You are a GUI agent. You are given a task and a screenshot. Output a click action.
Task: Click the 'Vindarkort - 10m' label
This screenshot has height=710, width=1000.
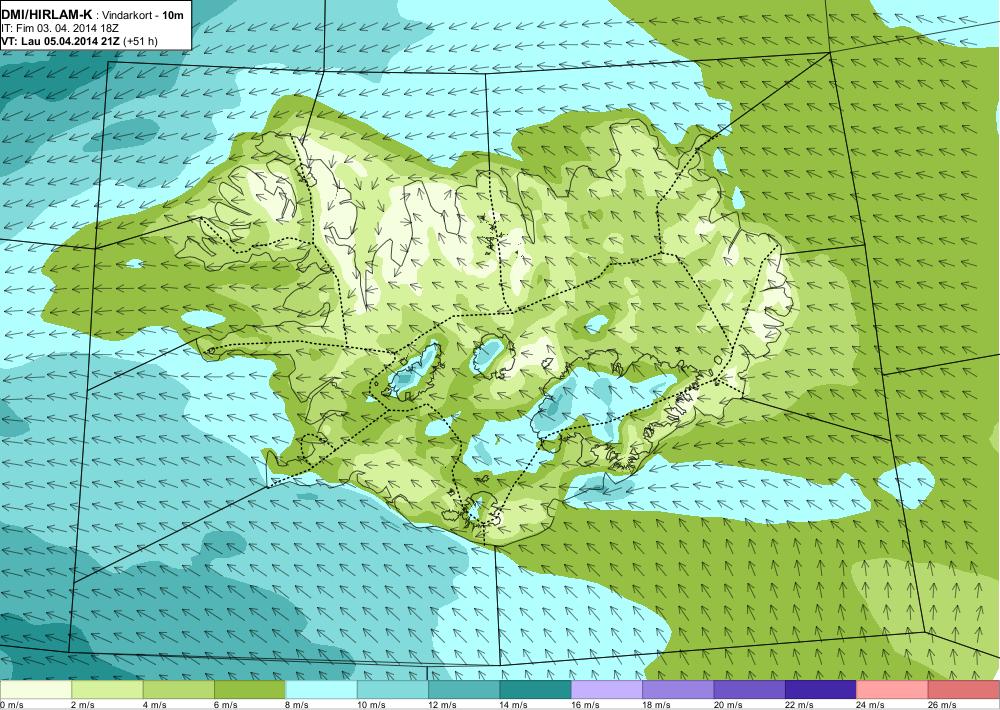[x=142, y=15]
